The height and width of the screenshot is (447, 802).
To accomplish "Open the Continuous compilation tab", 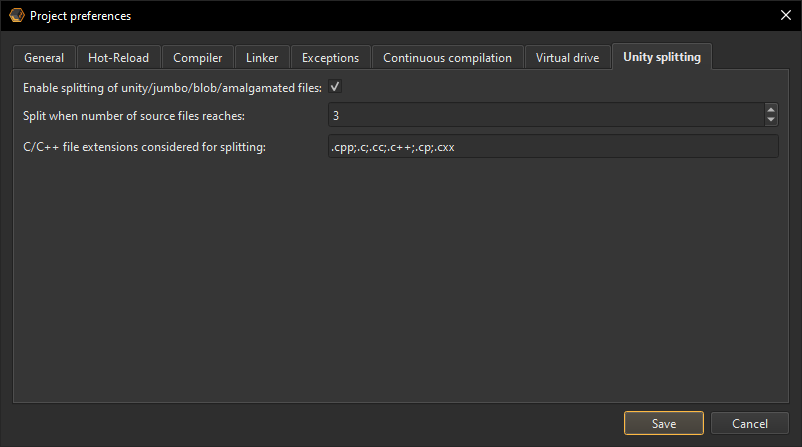I will pos(448,58).
